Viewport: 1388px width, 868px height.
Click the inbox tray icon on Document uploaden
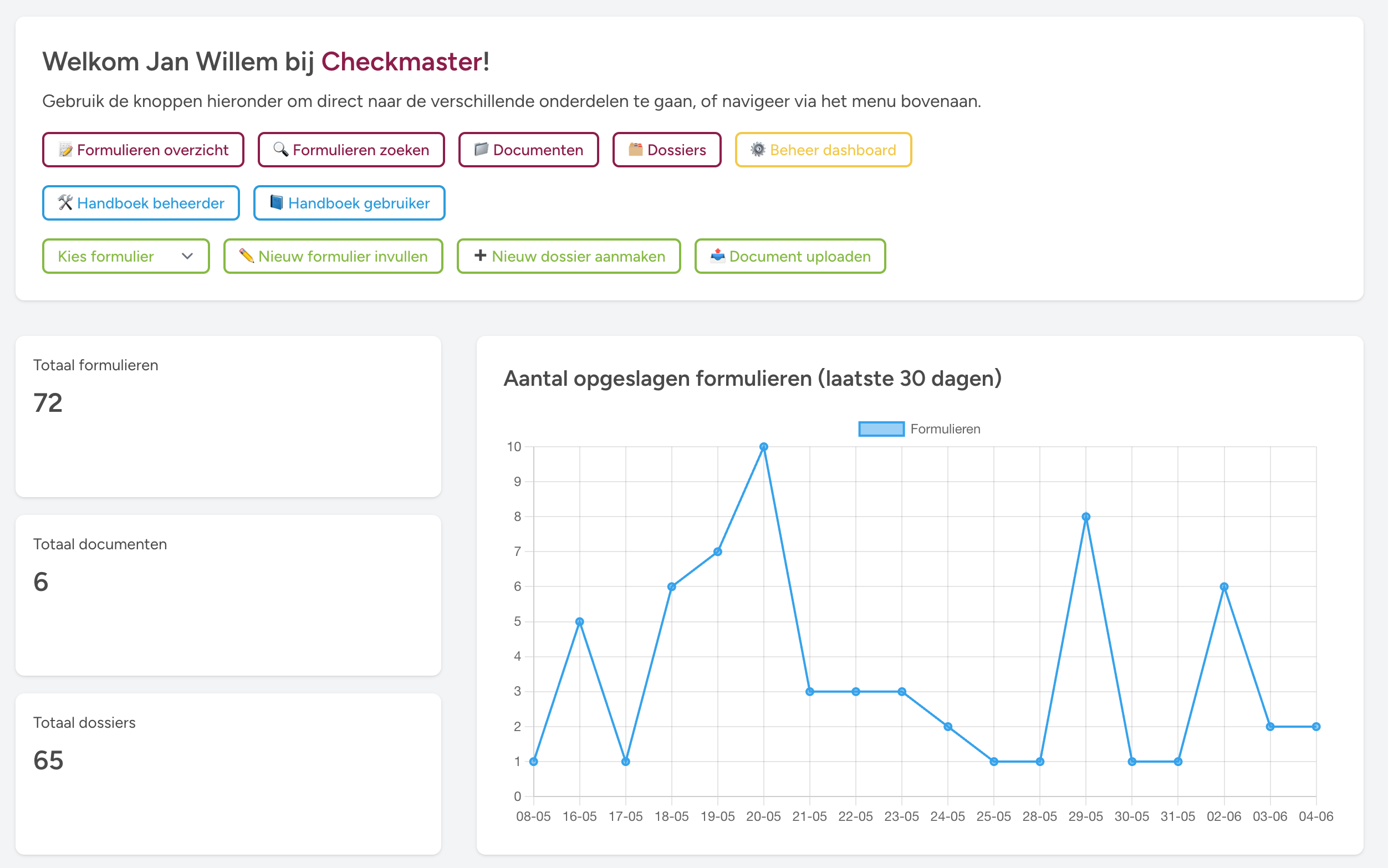pyautogui.click(x=718, y=257)
